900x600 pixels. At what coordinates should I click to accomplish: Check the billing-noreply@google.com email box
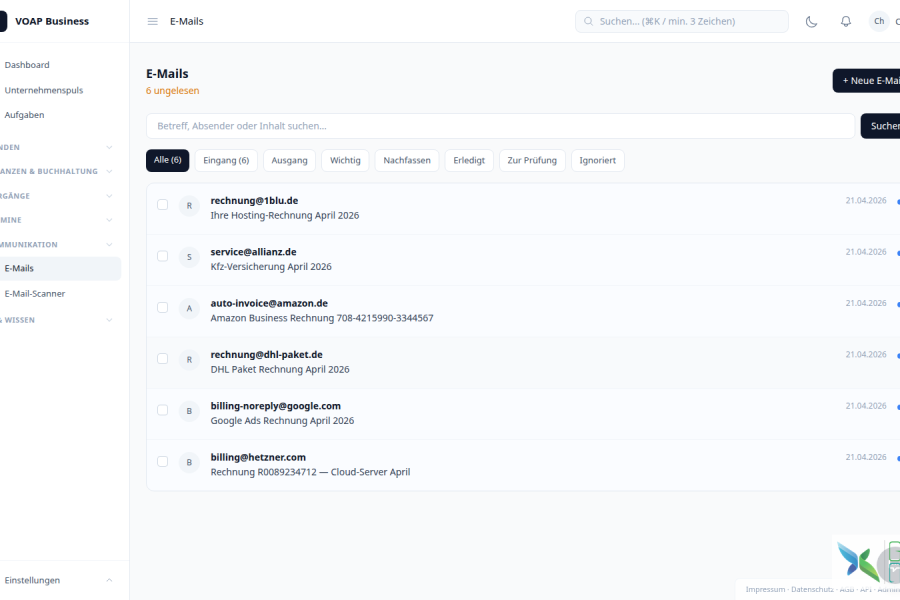point(162,410)
